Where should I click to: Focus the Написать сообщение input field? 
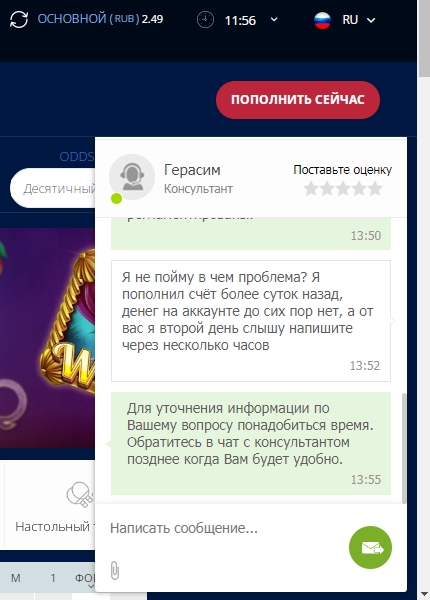click(x=226, y=528)
